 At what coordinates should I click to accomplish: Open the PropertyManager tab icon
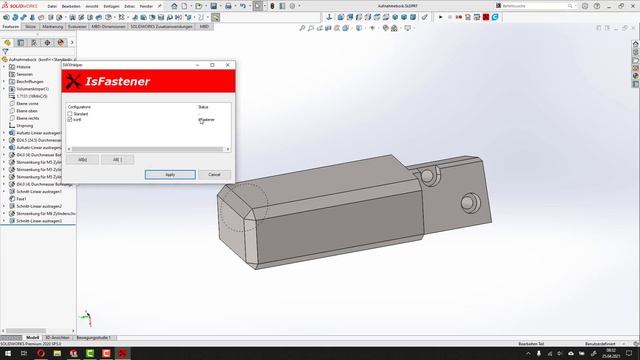[21, 42]
